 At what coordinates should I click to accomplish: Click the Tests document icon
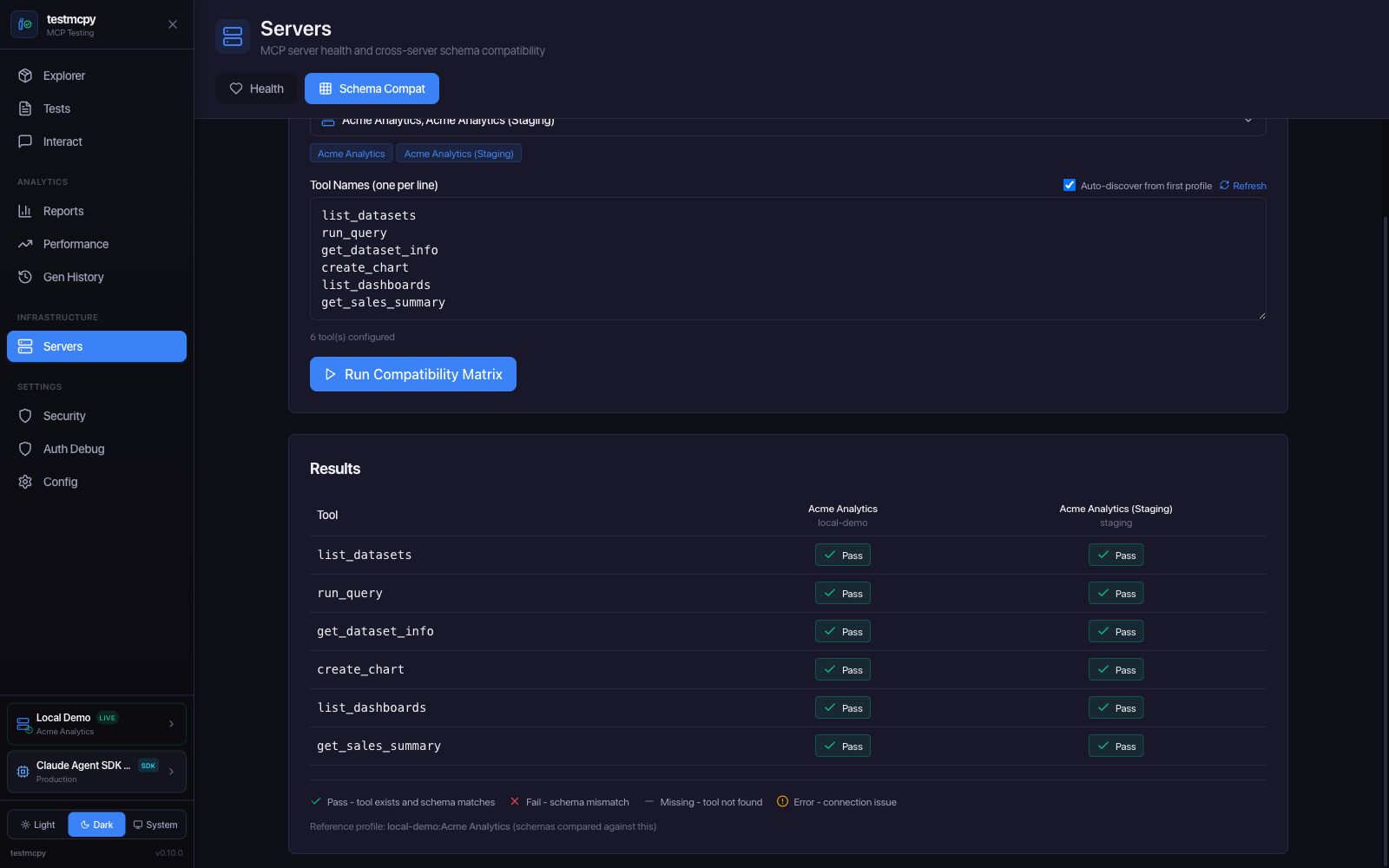coord(25,108)
